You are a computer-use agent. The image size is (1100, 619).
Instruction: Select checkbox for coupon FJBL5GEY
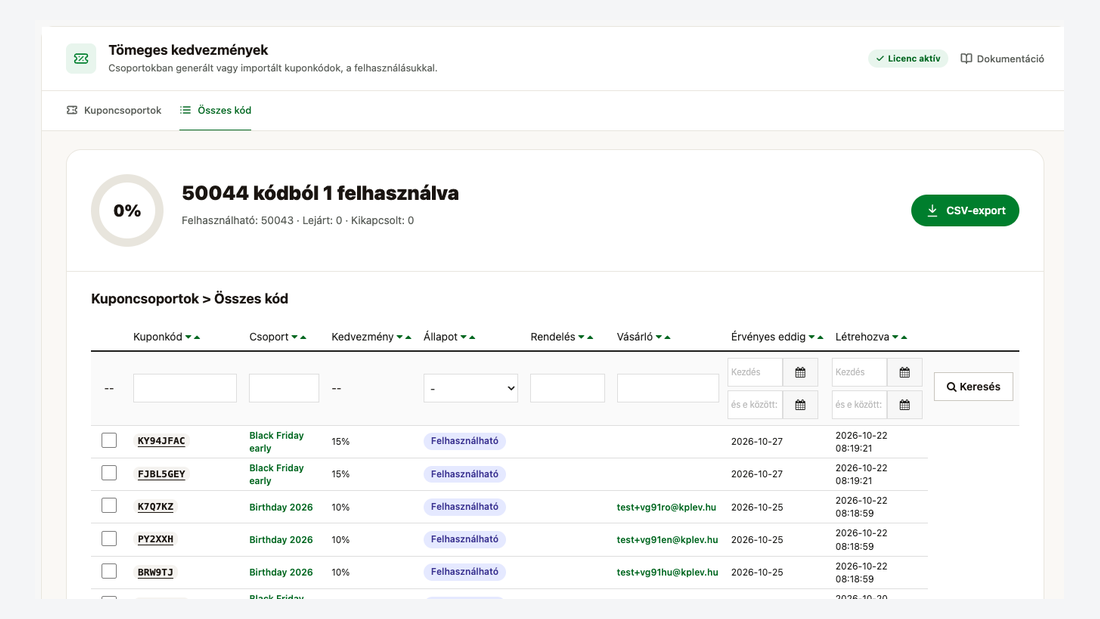coord(109,473)
